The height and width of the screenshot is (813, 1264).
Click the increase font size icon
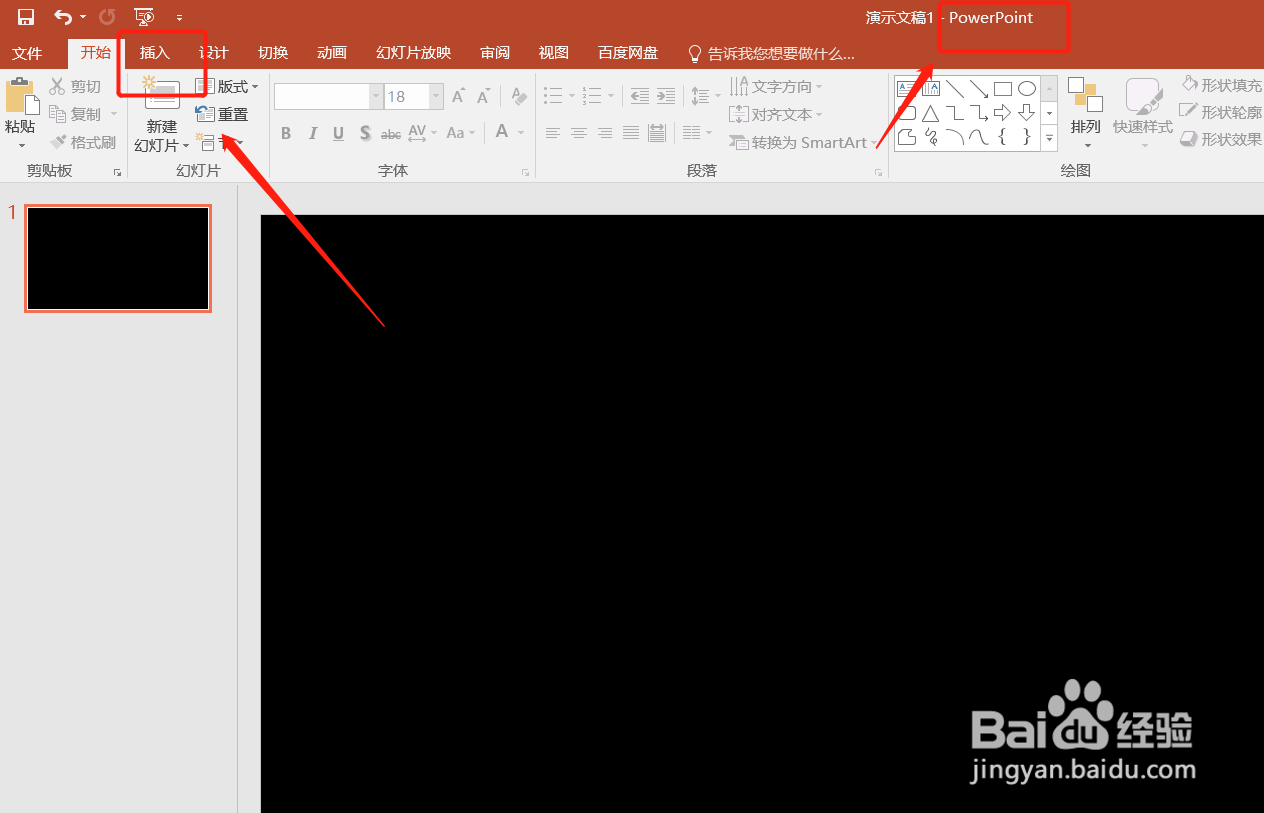(458, 97)
